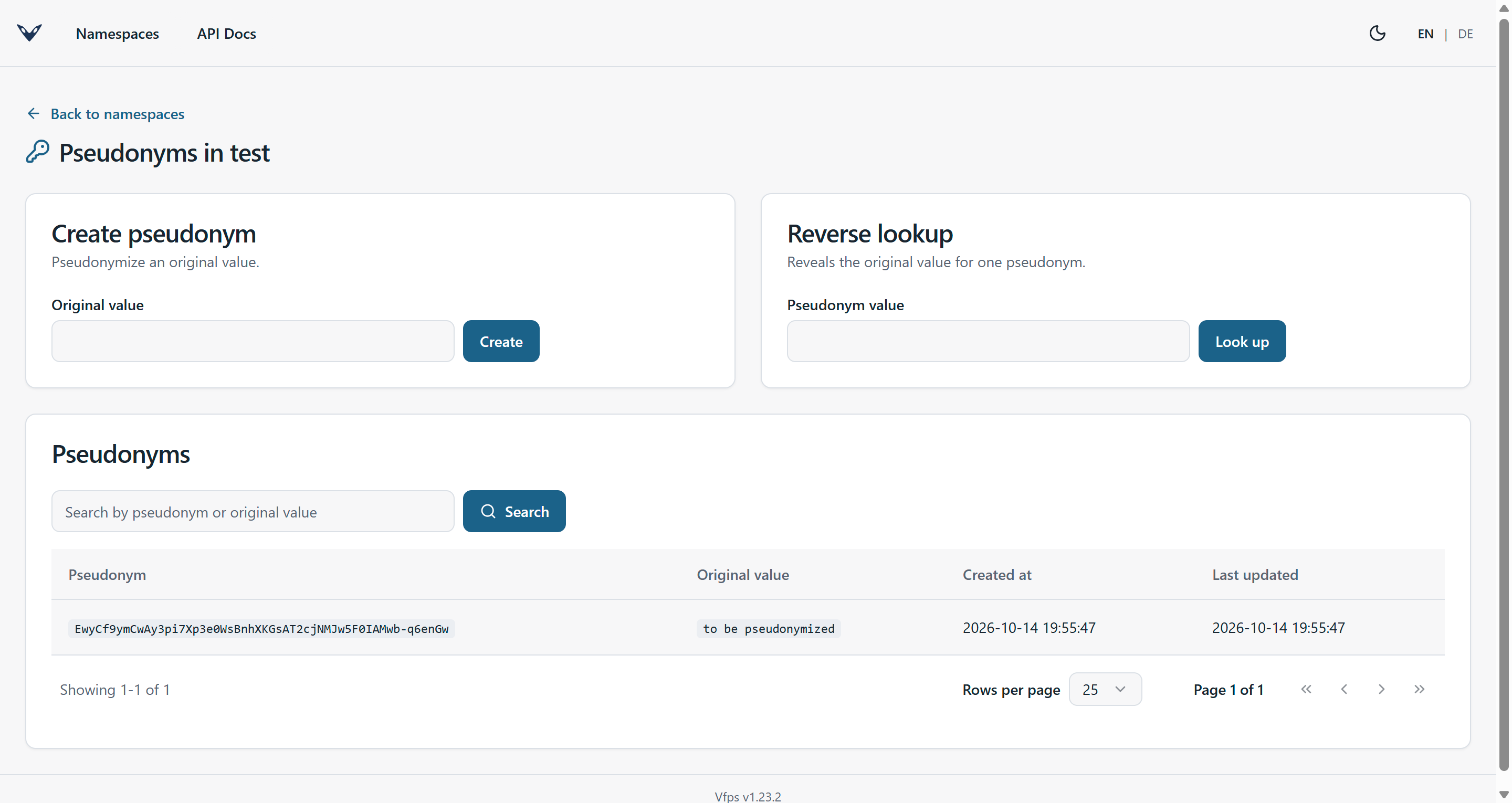Go to next page chevron
The image size is (1512, 803).
(1381, 689)
